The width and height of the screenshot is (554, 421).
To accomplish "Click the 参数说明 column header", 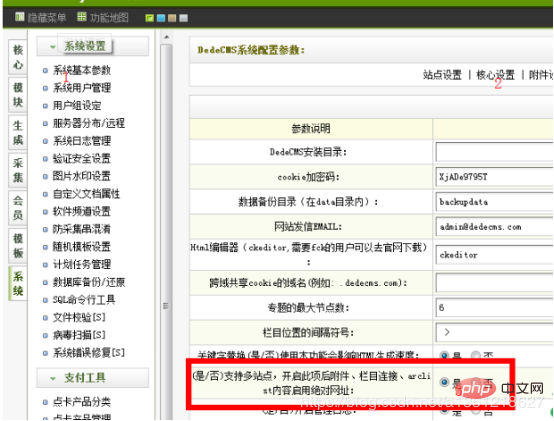I will [311, 129].
